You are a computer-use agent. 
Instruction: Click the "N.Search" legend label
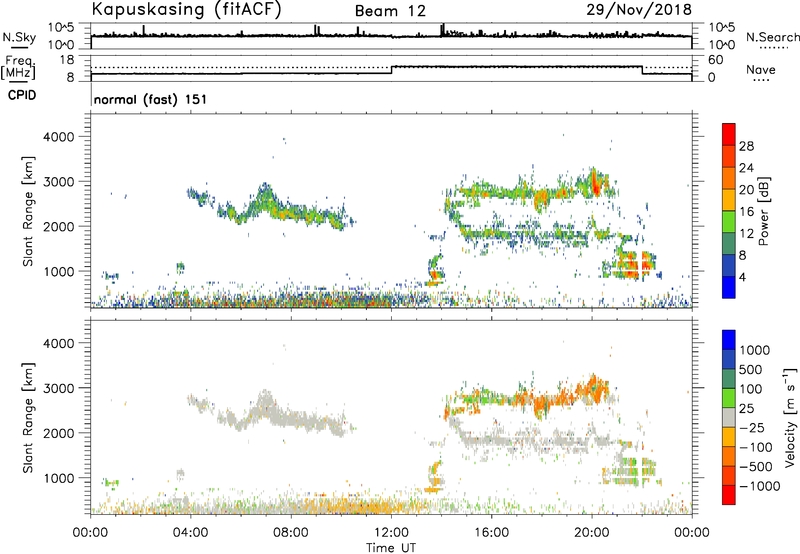pyautogui.click(x=772, y=37)
